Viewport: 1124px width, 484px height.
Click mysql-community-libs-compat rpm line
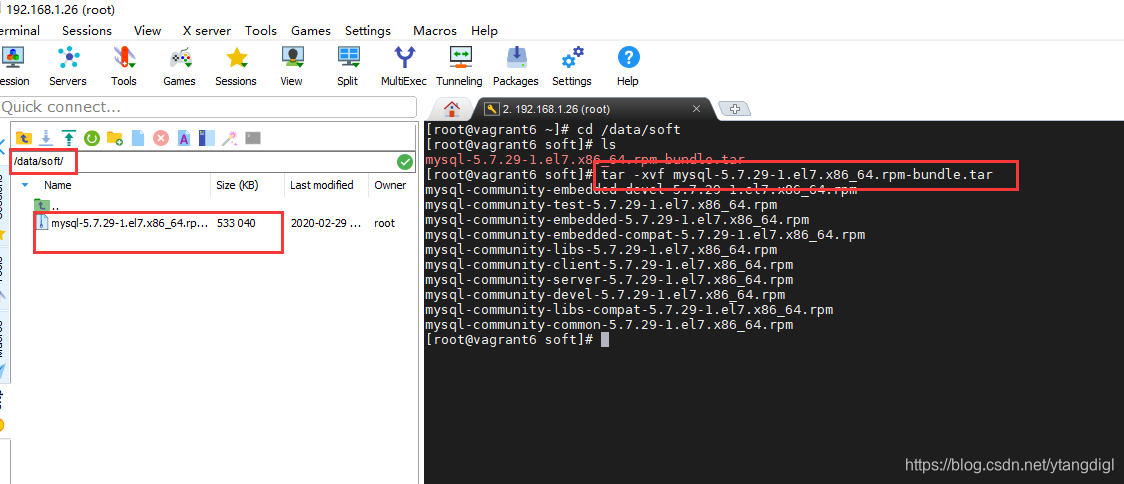pos(629,310)
